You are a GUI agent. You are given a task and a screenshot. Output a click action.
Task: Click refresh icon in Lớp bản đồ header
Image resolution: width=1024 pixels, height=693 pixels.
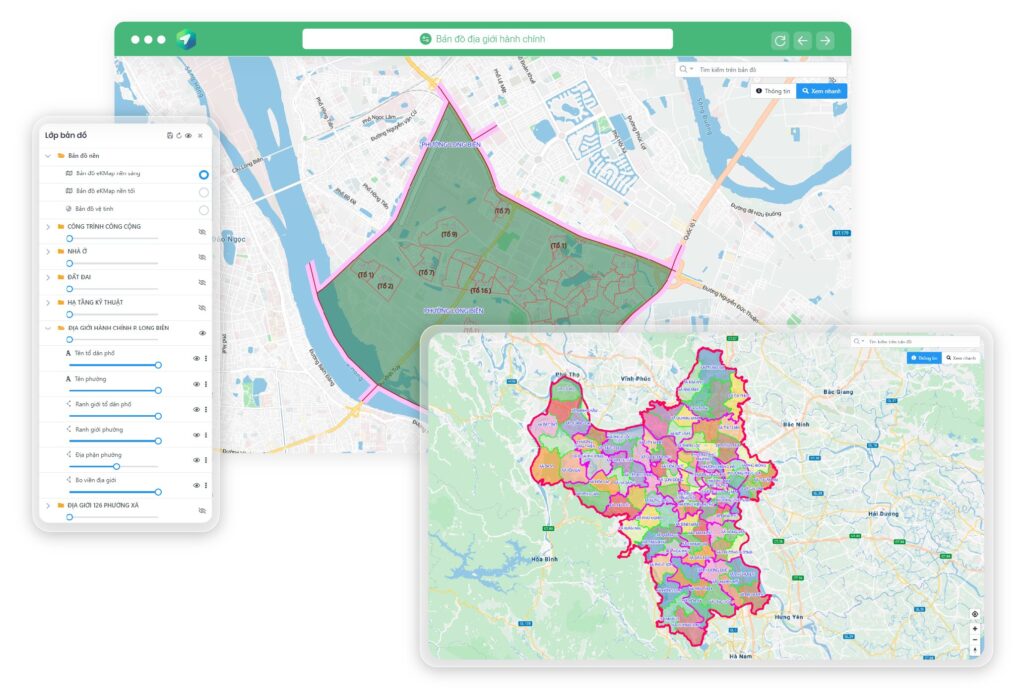coord(179,135)
